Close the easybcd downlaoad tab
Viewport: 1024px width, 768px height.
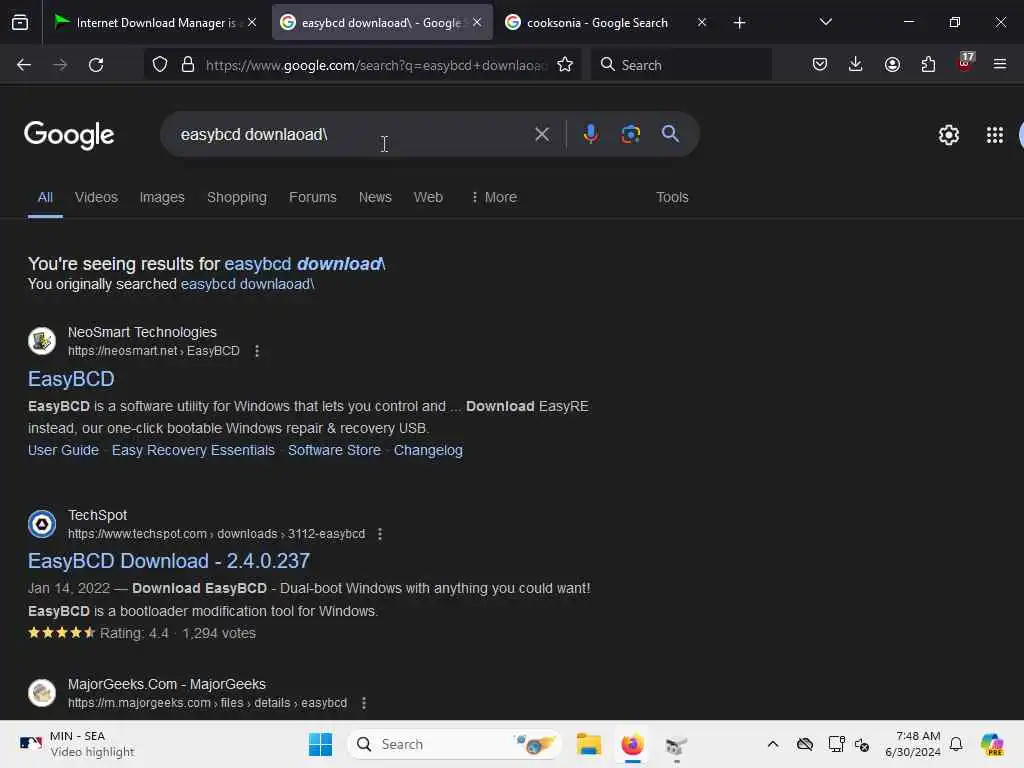tap(477, 22)
